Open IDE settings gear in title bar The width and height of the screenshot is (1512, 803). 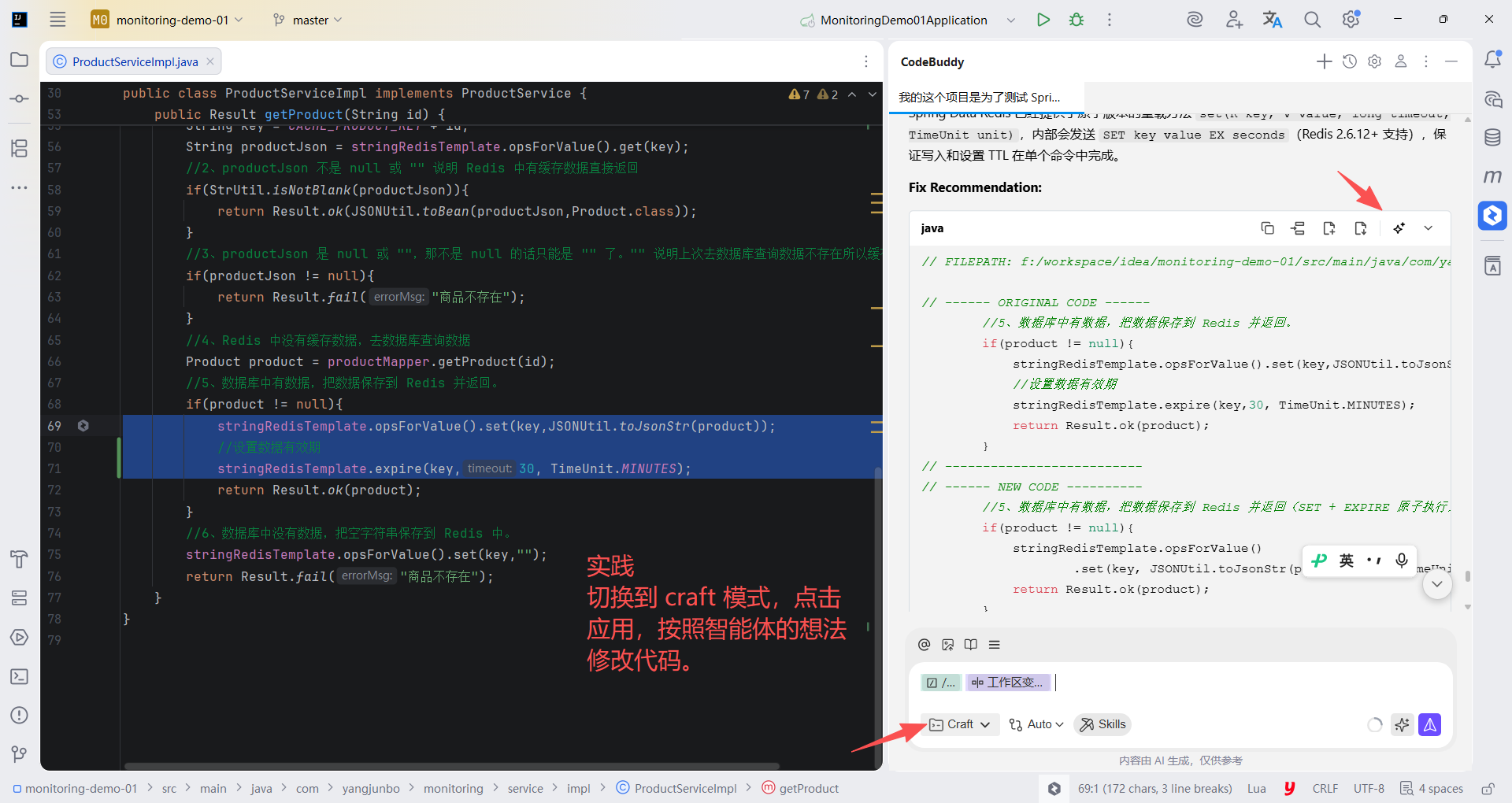tap(1351, 20)
